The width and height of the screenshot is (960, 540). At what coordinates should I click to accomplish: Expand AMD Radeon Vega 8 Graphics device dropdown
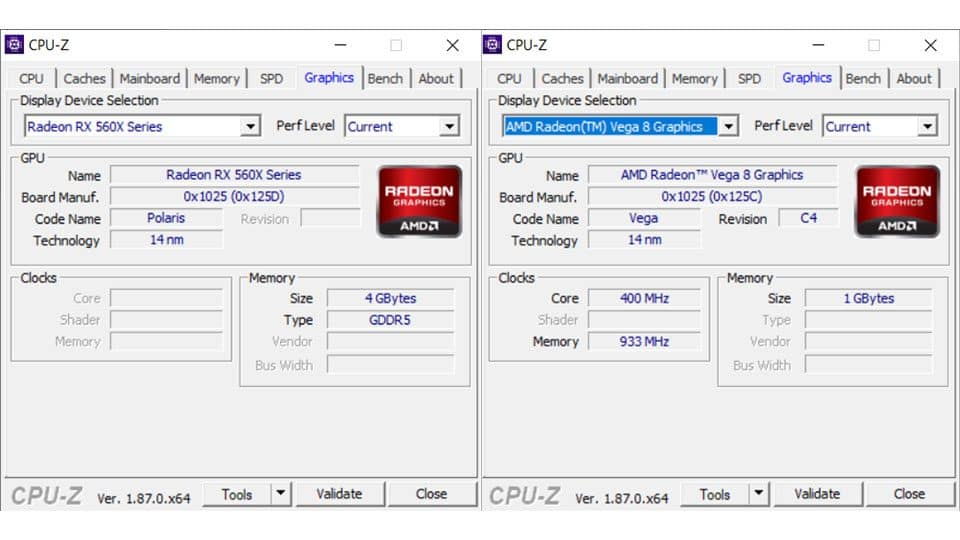click(728, 127)
